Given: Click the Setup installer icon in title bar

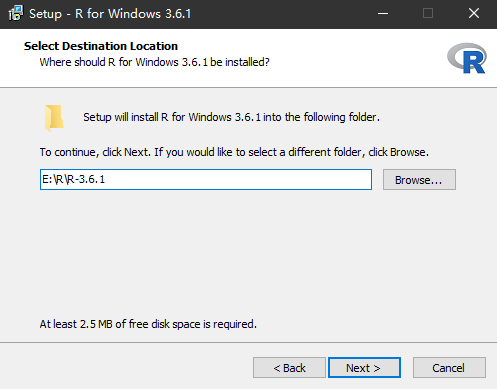Looking at the screenshot, I should coord(16,13).
